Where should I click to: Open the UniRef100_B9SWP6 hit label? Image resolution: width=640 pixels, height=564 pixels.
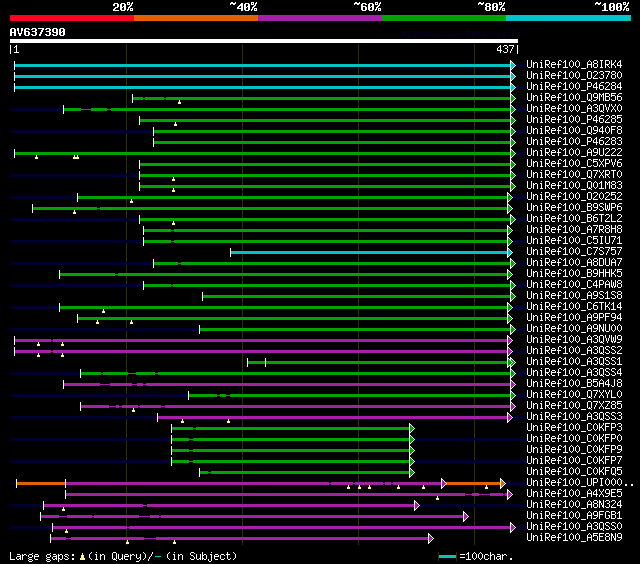click(574, 208)
